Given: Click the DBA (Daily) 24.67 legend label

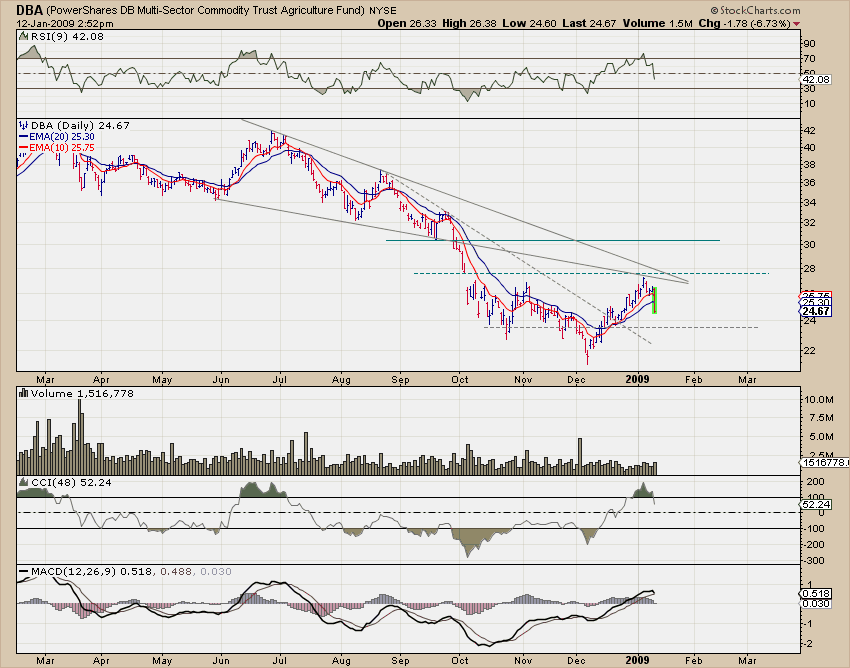Looking at the screenshot, I should pyautogui.click(x=80, y=125).
